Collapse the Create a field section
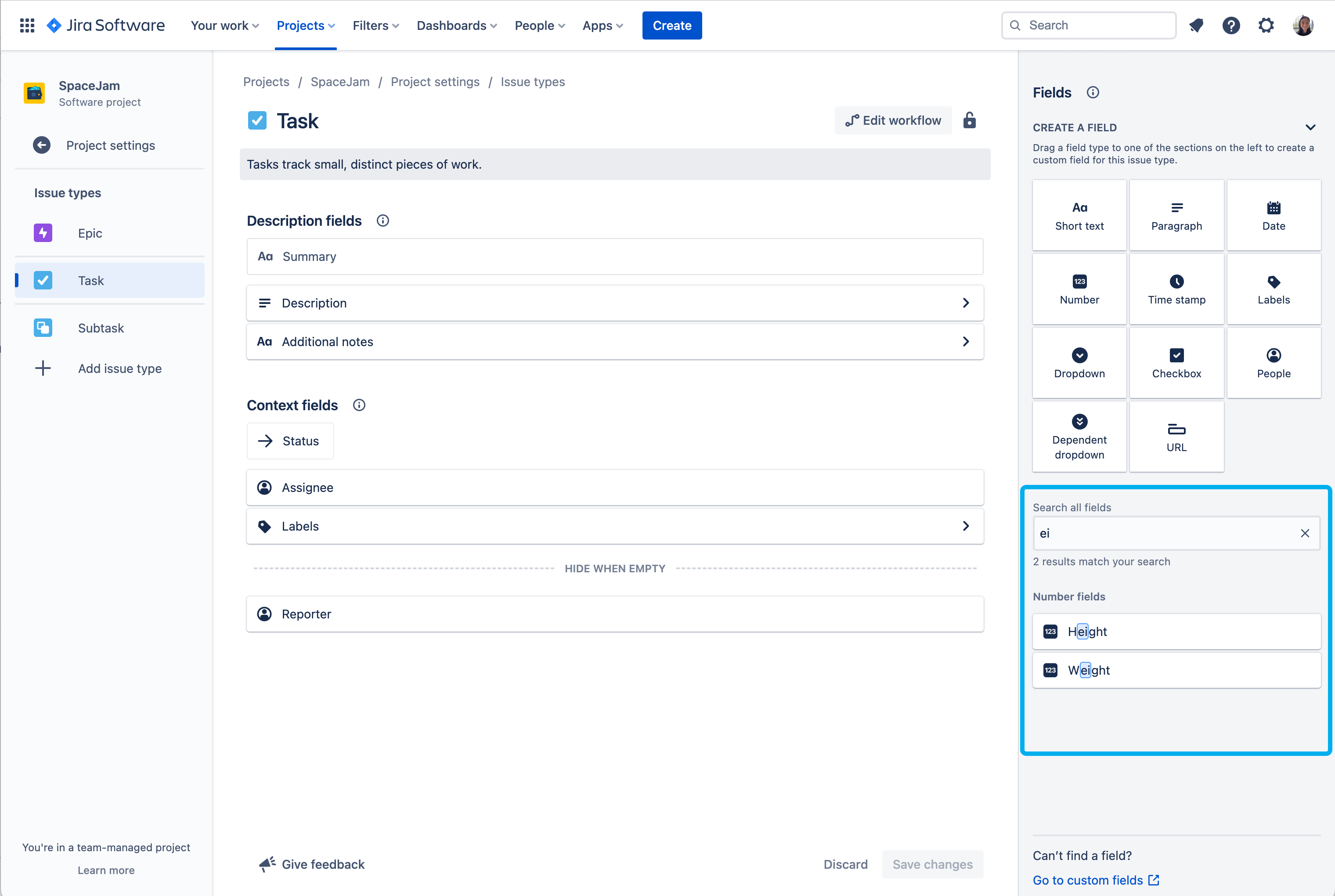 [x=1310, y=127]
